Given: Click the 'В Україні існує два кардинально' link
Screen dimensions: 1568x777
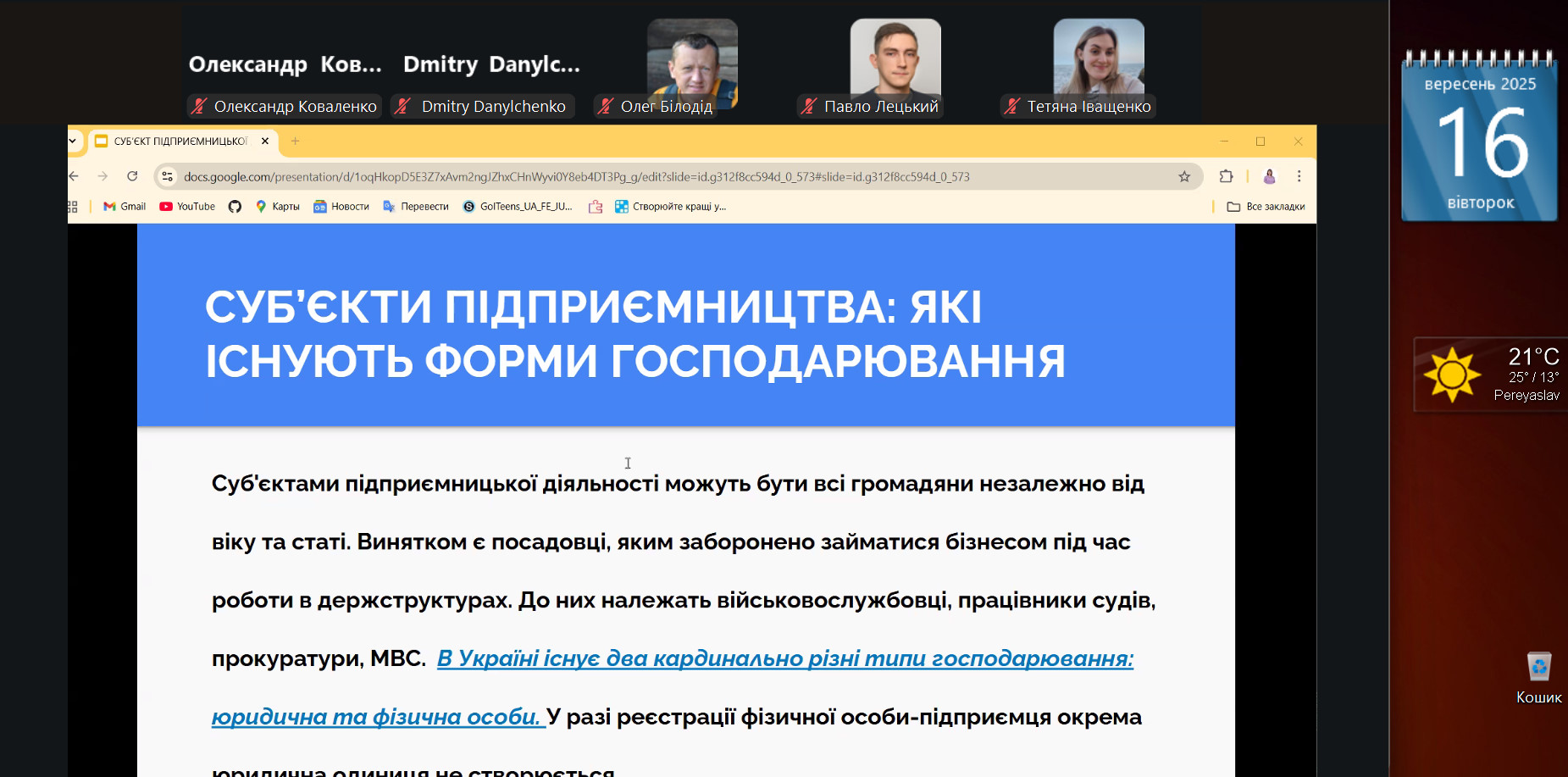Looking at the screenshot, I should (x=784, y=658).
